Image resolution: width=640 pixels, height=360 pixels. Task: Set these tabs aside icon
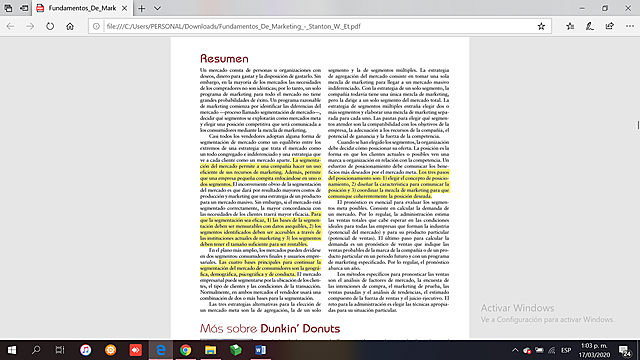[x=24, y=8]
